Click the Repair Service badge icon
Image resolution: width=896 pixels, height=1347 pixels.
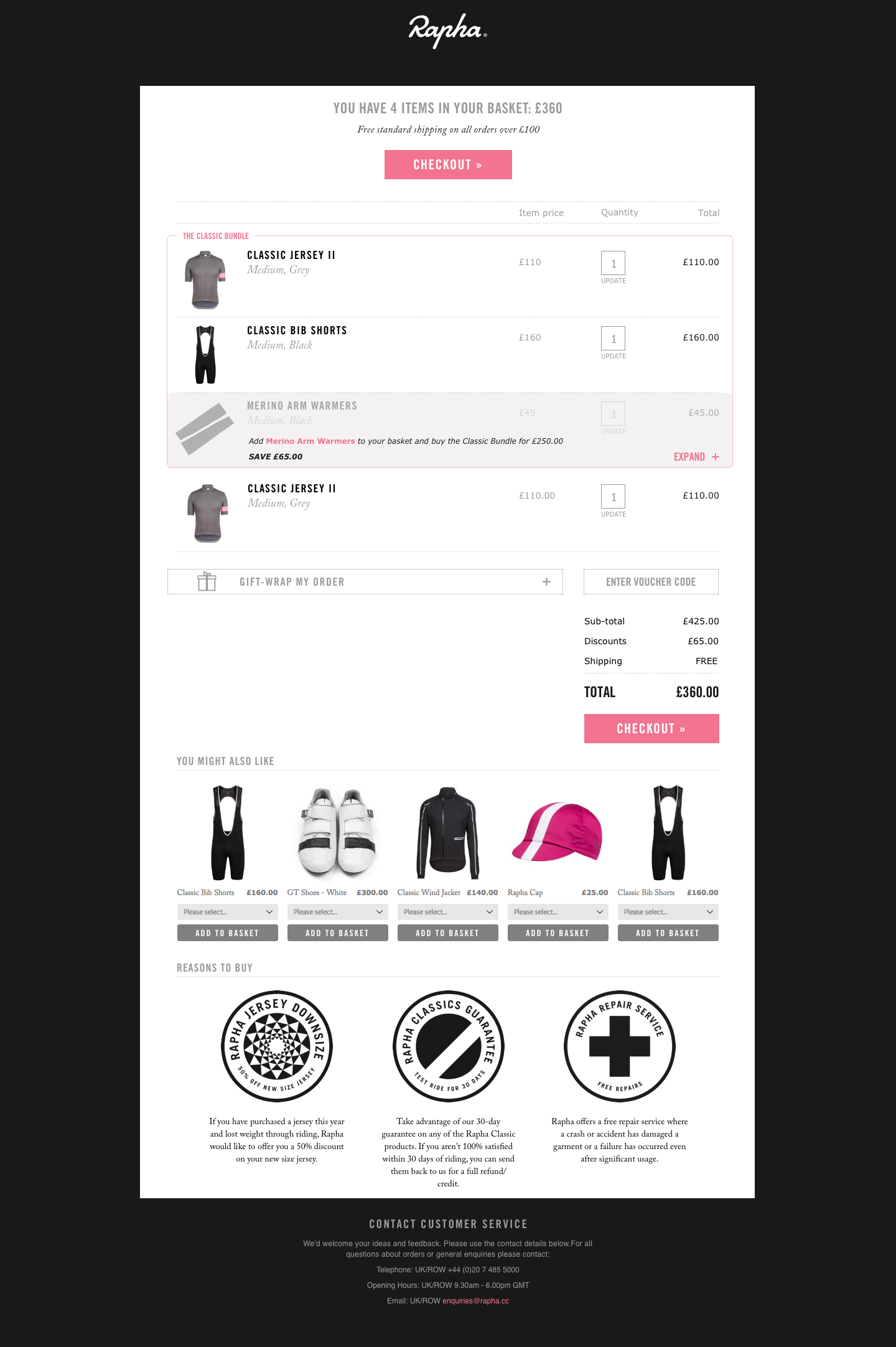(x=620, y=1046)
